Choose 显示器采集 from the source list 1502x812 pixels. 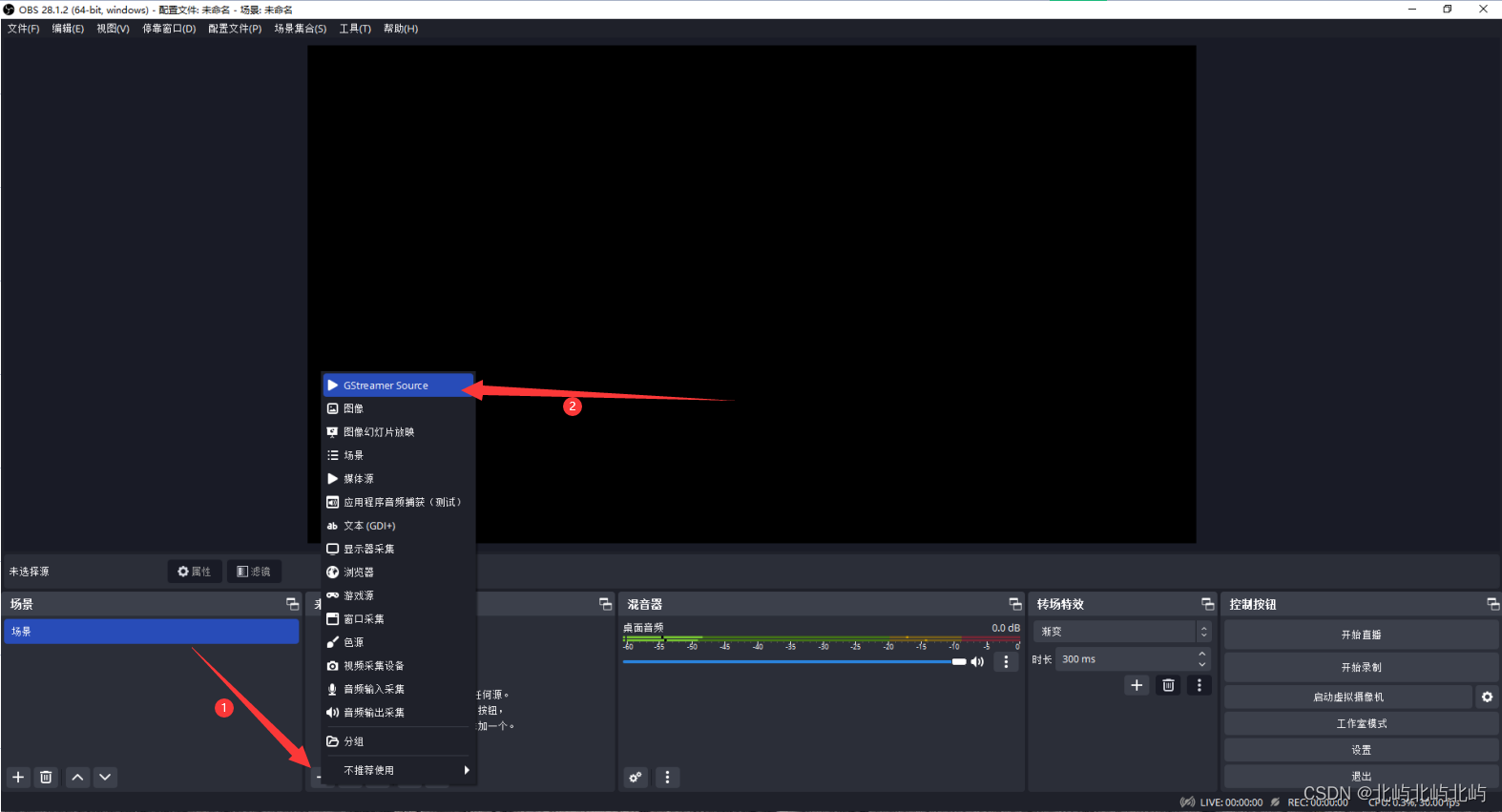pos(398,549)
